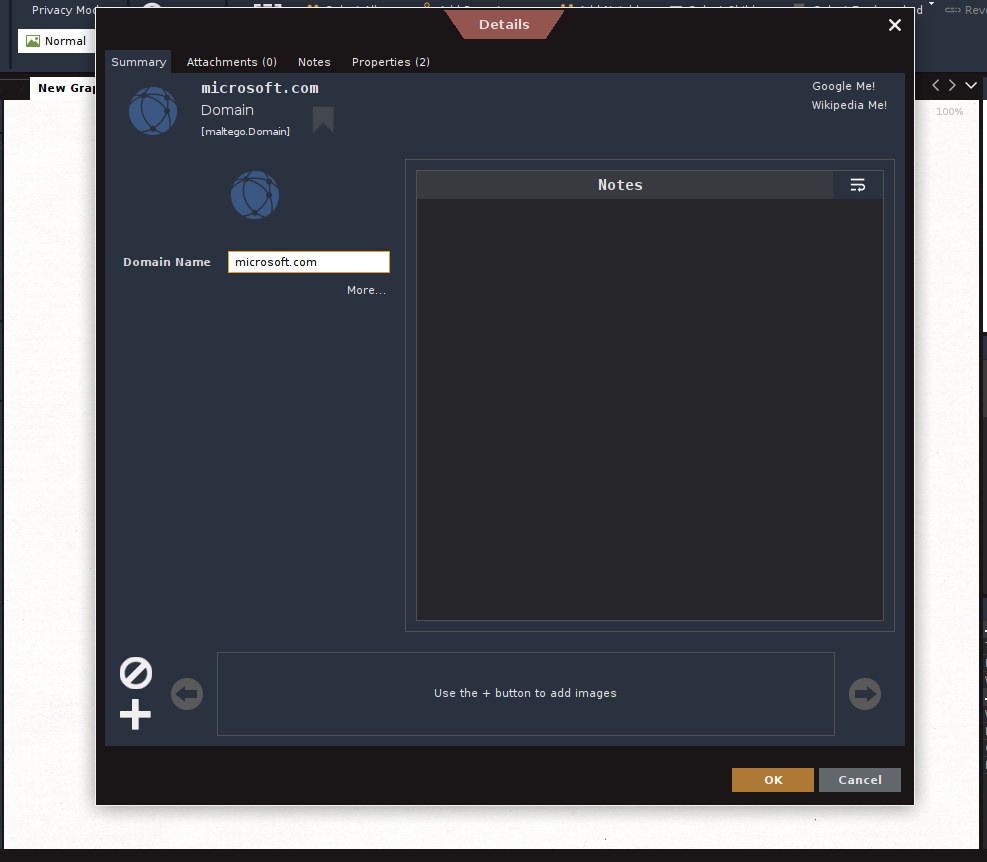Click the Google Me! link
The width and height of the screenshot is (987, 862).
[x=843, y=86]
